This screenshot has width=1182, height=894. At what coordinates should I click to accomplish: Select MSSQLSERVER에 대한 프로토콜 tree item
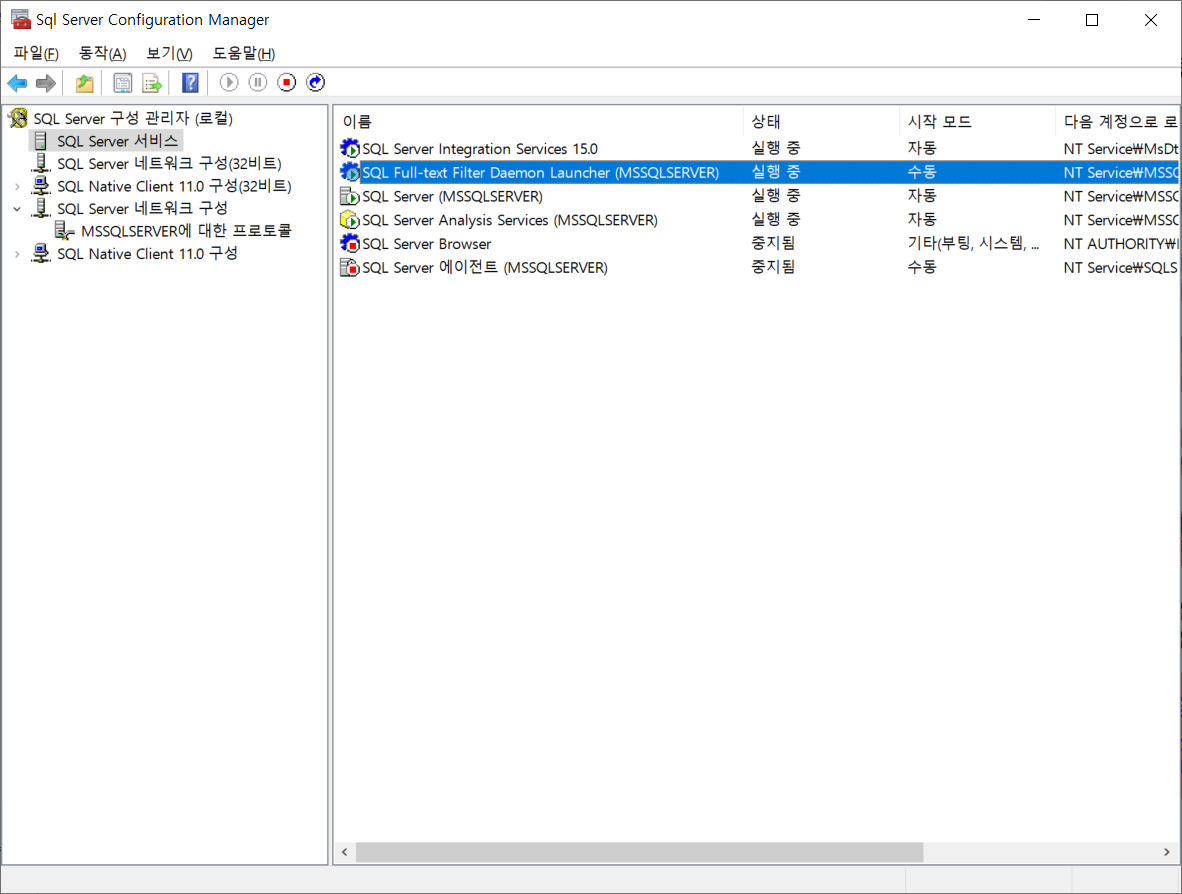(x=186, y=231)
